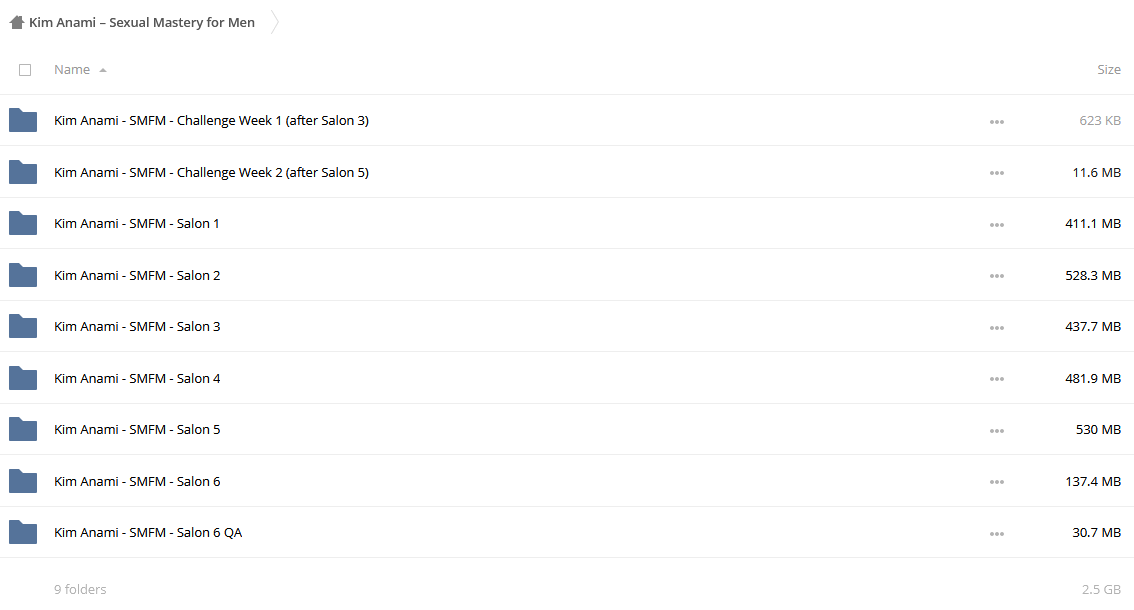
Task: Sort the list by the Name column
Action: coord(72,69)
